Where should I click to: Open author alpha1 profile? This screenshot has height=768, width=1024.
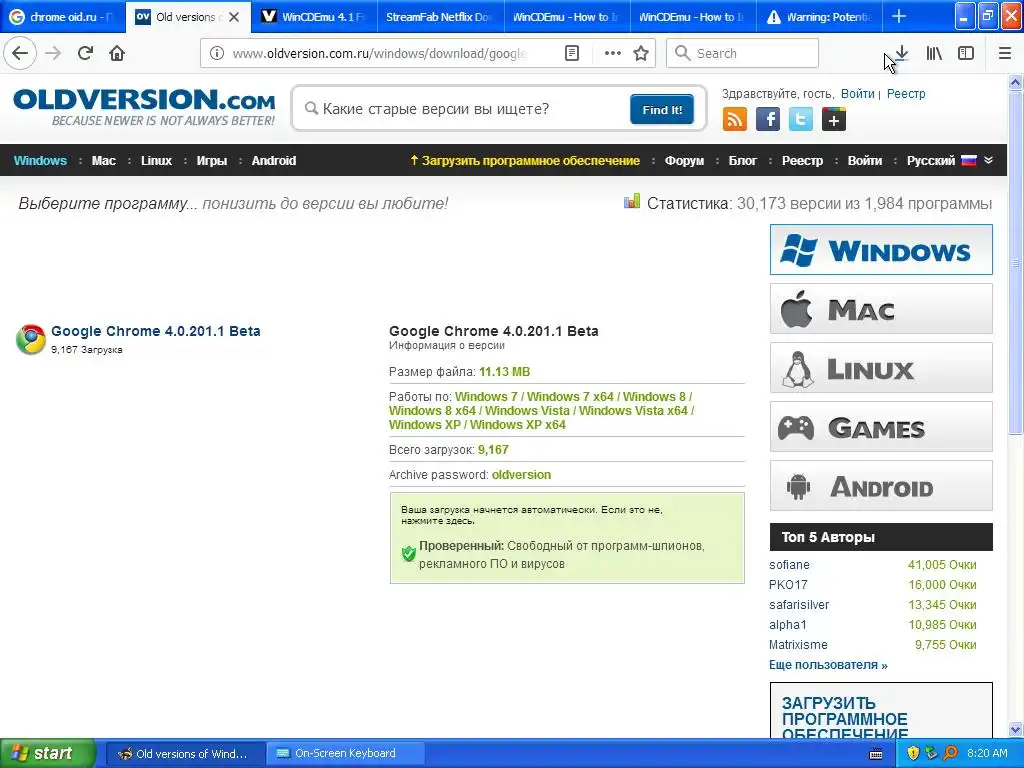point(788,625)
